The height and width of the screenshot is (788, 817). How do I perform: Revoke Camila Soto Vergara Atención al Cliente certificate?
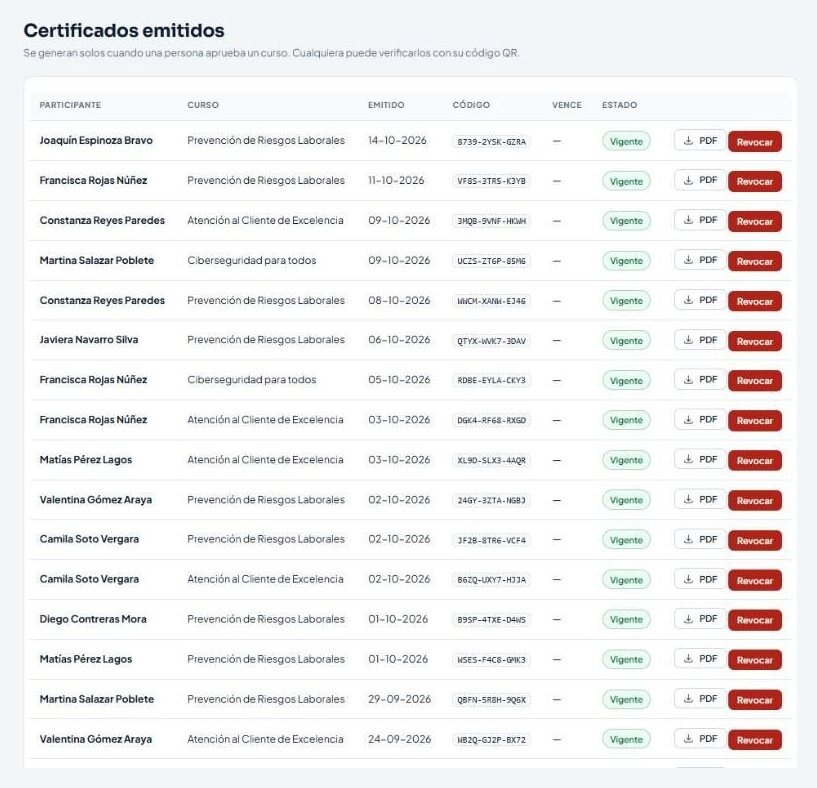[754, 581]
